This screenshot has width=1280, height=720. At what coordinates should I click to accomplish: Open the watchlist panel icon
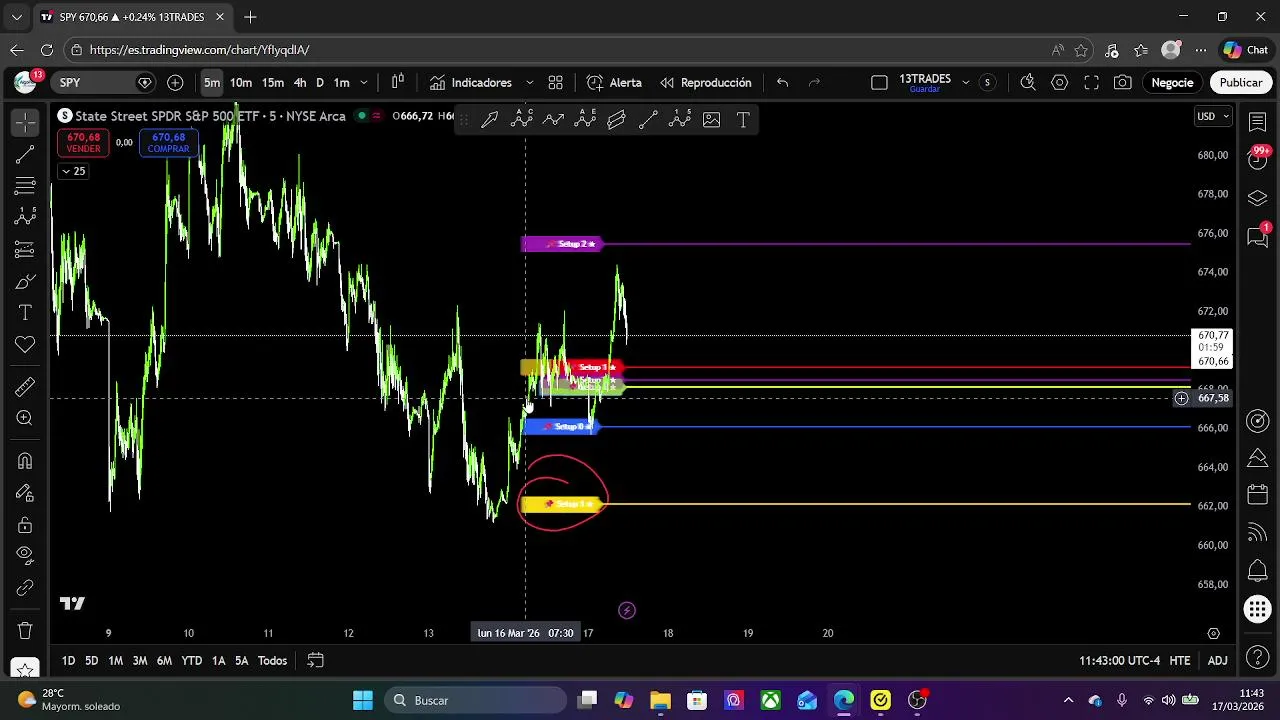(1258, 122)
